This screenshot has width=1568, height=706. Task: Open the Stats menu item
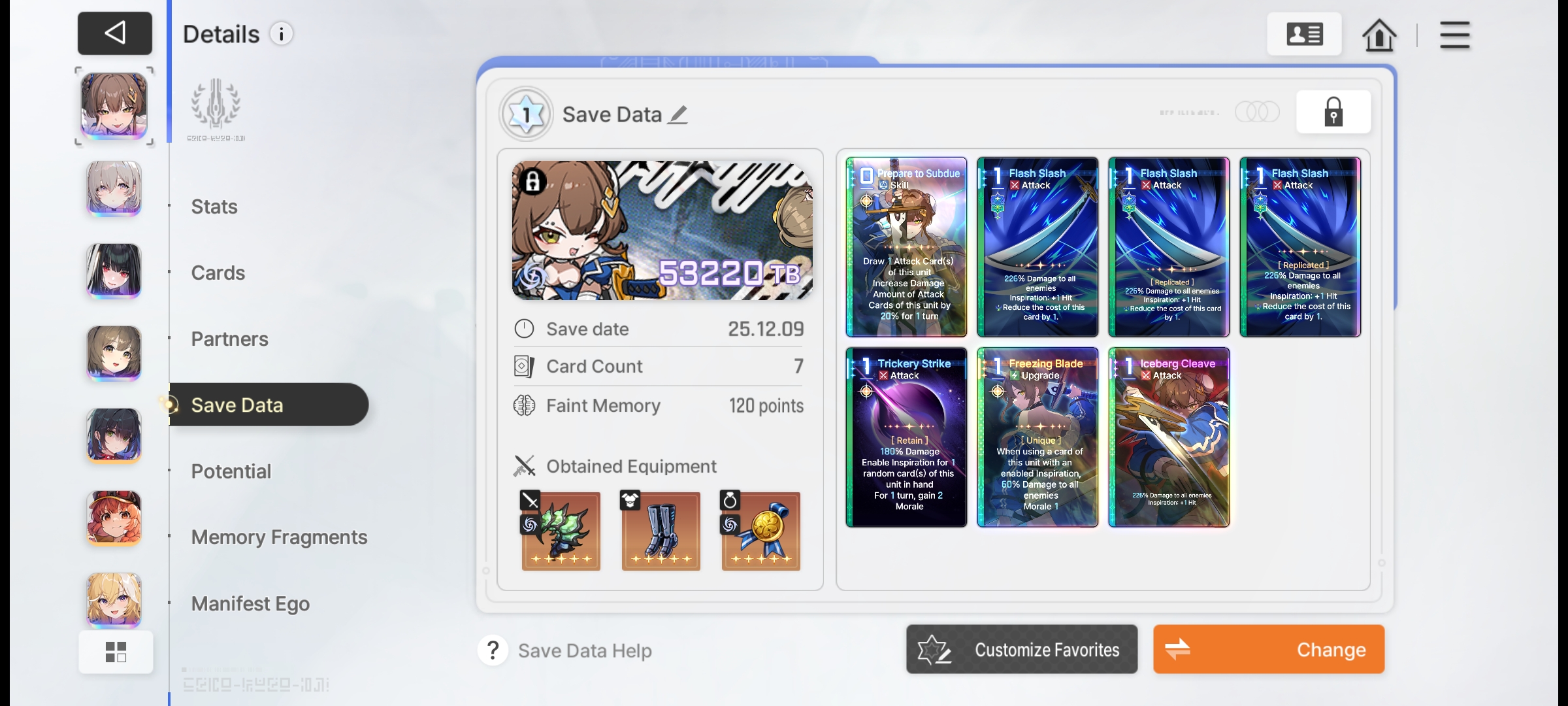click(214, 207)
